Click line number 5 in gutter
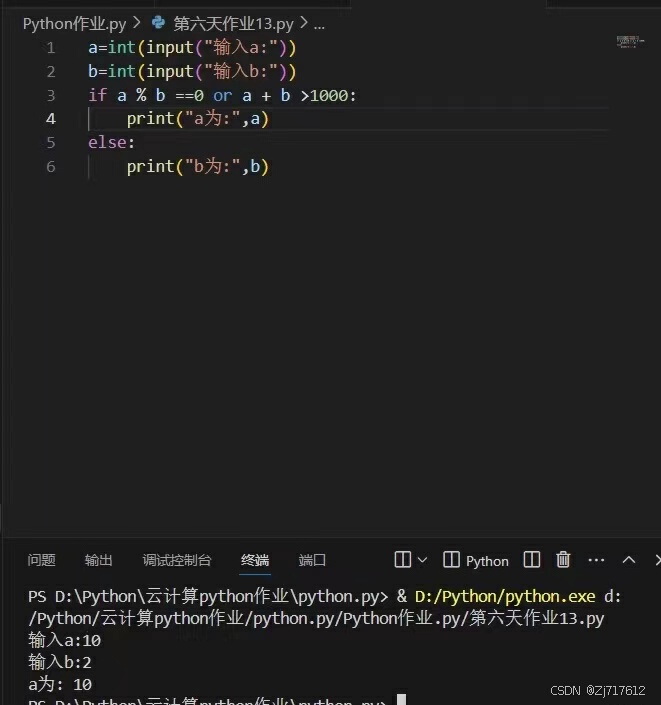661x705 pixels. pyautogui.click(x=51, y=143)
